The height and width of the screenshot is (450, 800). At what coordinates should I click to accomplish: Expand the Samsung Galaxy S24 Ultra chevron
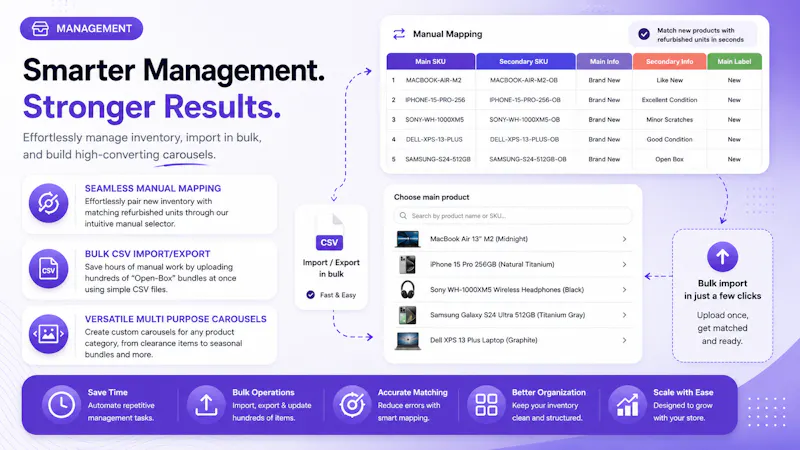click(624, 315)
